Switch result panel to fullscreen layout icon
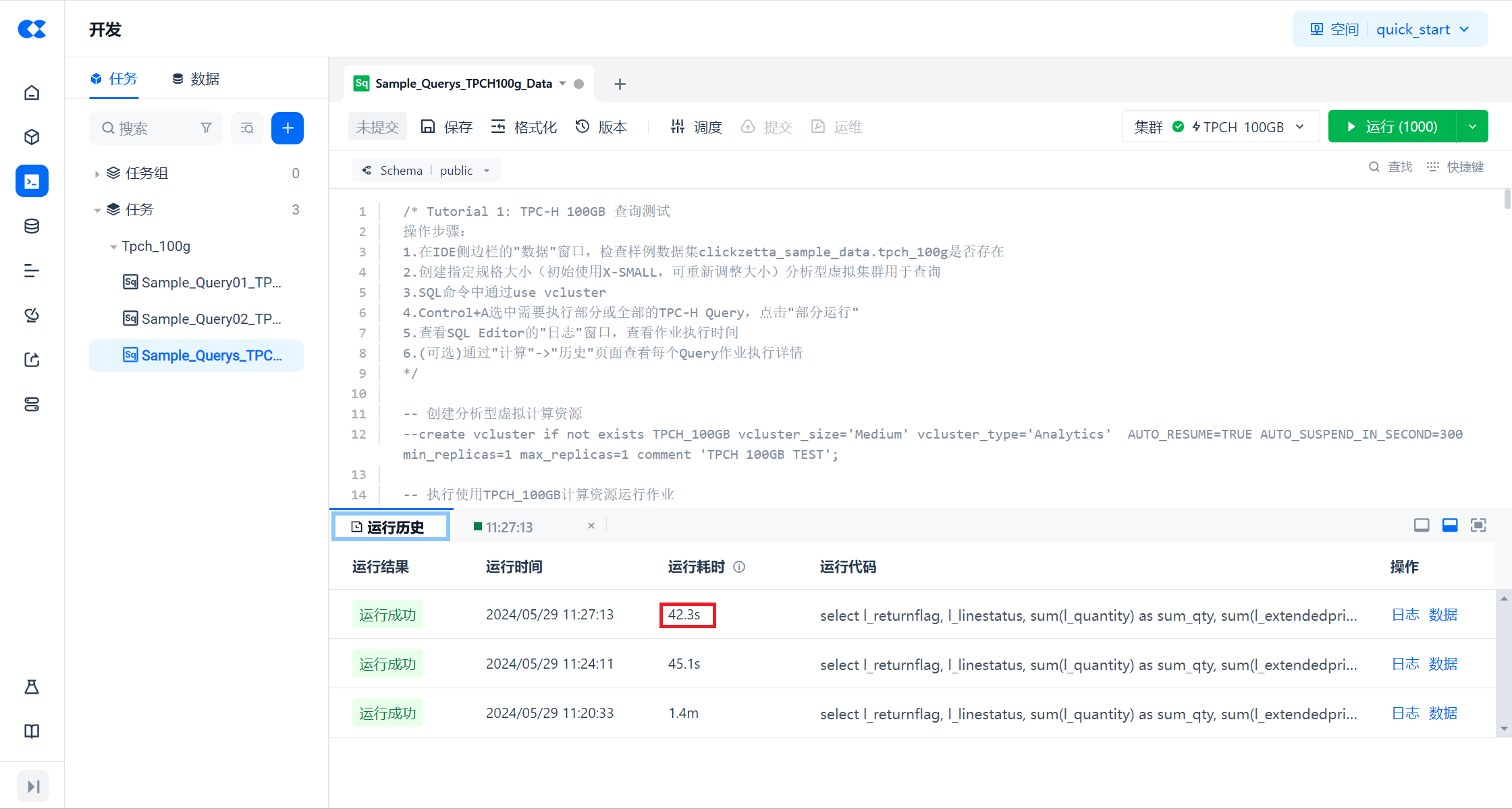The image size is (1512, 809). click(x=1478, y=525)
